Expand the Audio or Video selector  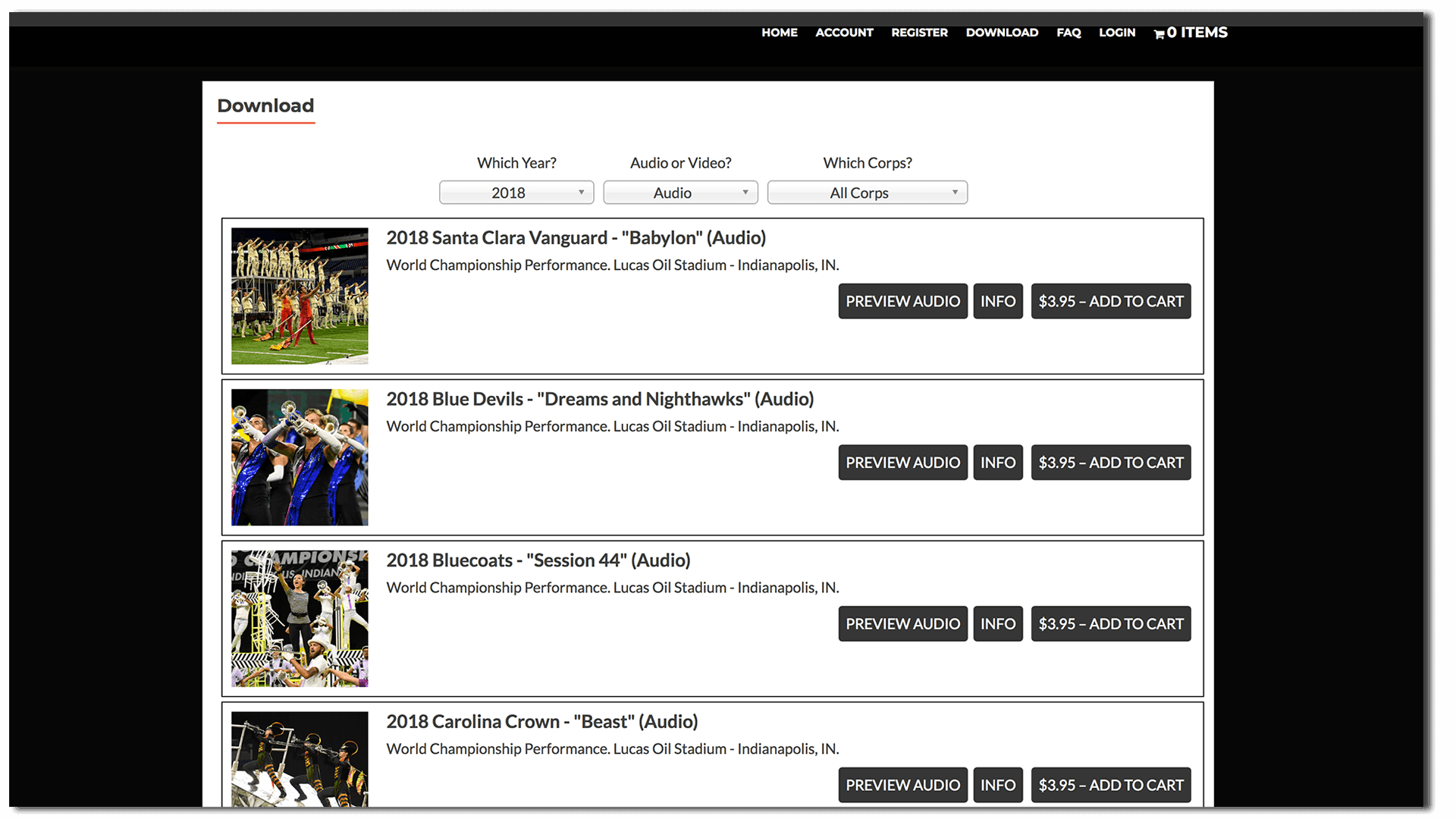point(680,193)
